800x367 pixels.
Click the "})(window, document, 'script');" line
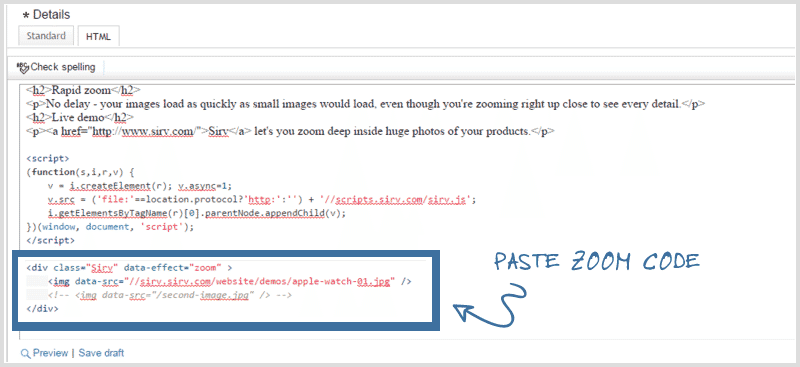coord(110,227)
